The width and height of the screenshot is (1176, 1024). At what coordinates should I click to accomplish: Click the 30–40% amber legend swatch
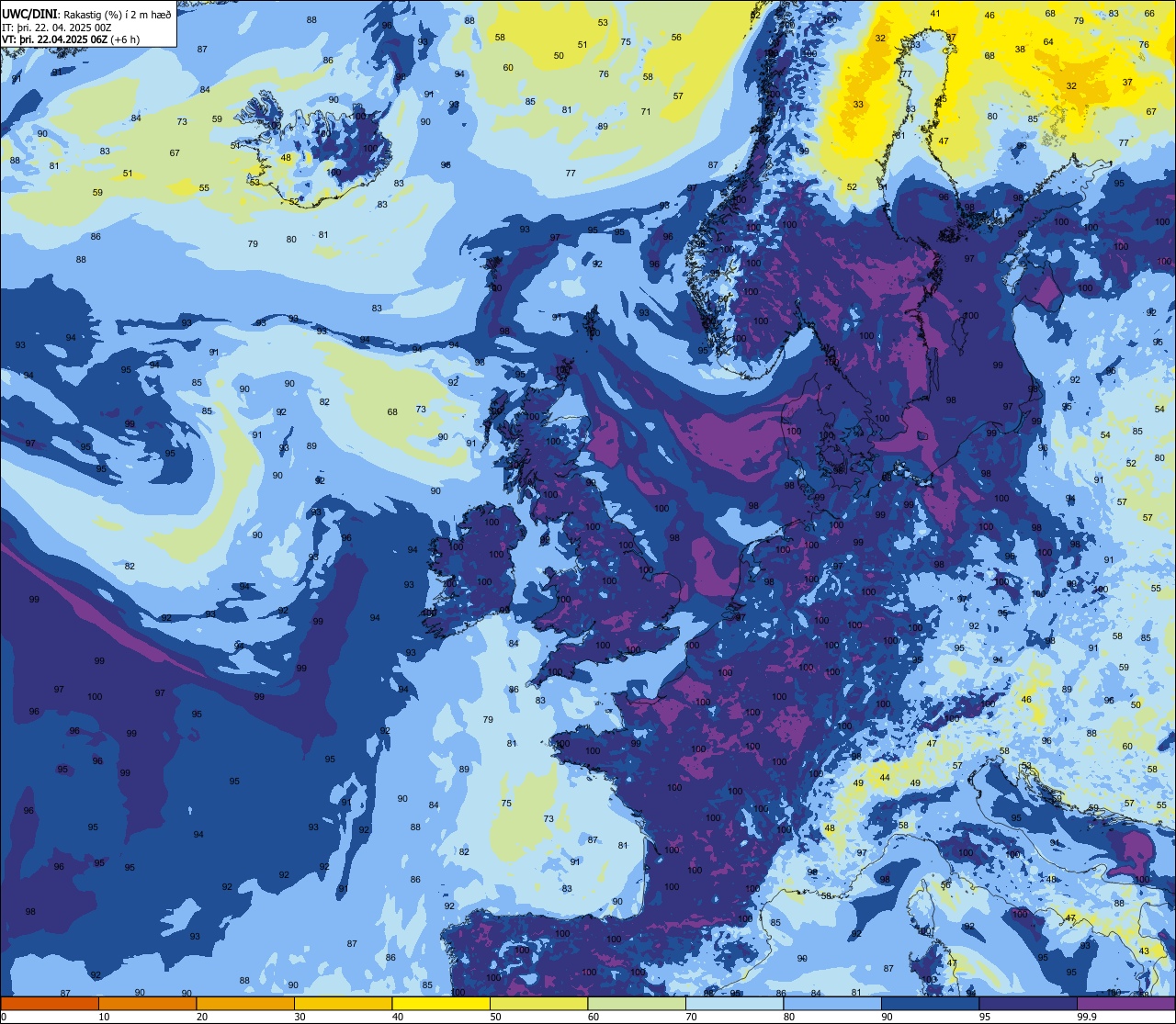[343, 1003]
